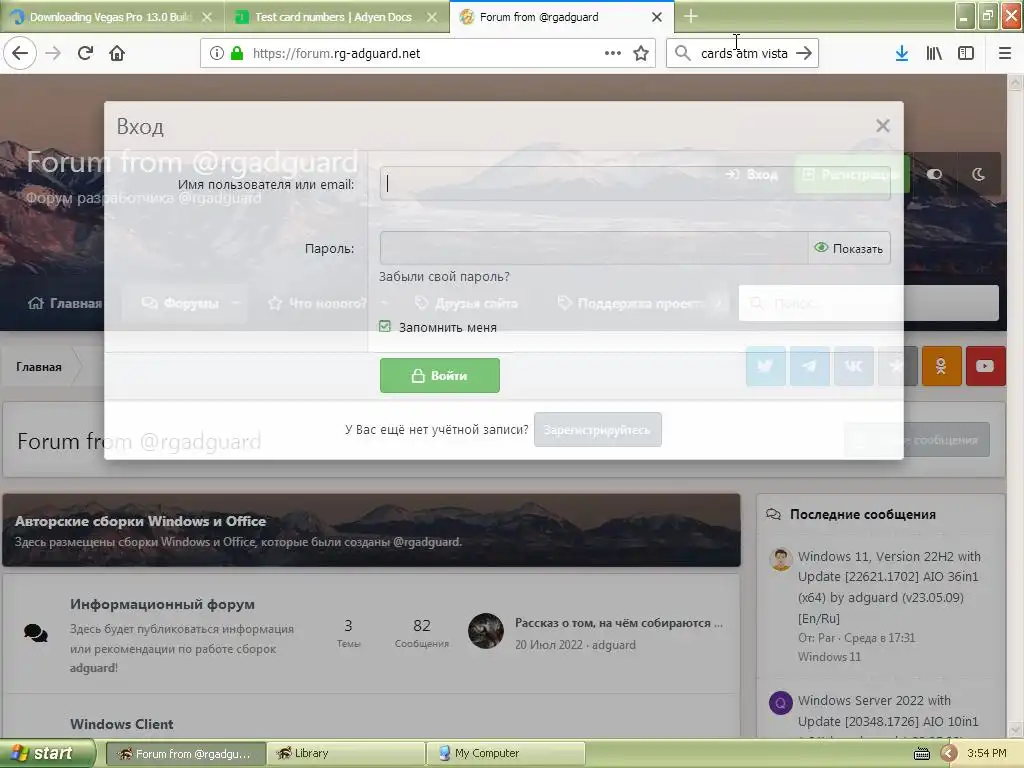Uncheck the Запомнить меня checkbox
1024x768 pixels.
click(x=385, y=327)
